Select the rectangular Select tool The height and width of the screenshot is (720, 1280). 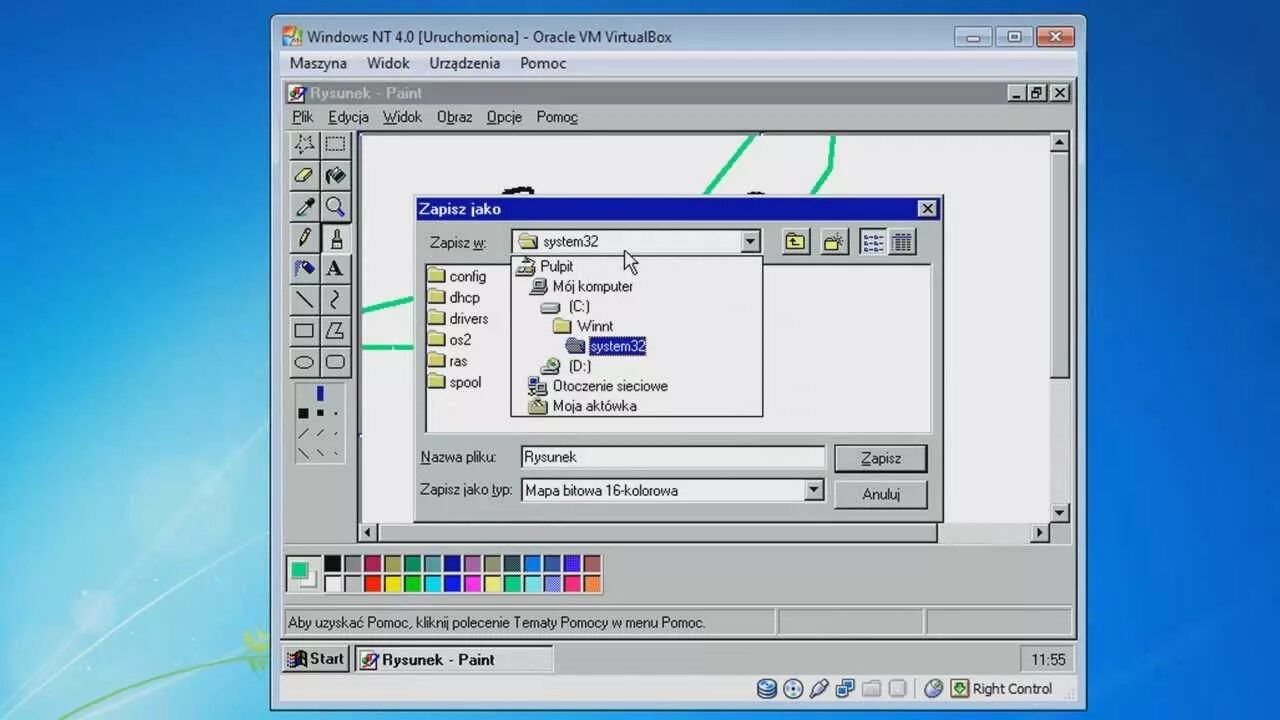pos(335,145)
